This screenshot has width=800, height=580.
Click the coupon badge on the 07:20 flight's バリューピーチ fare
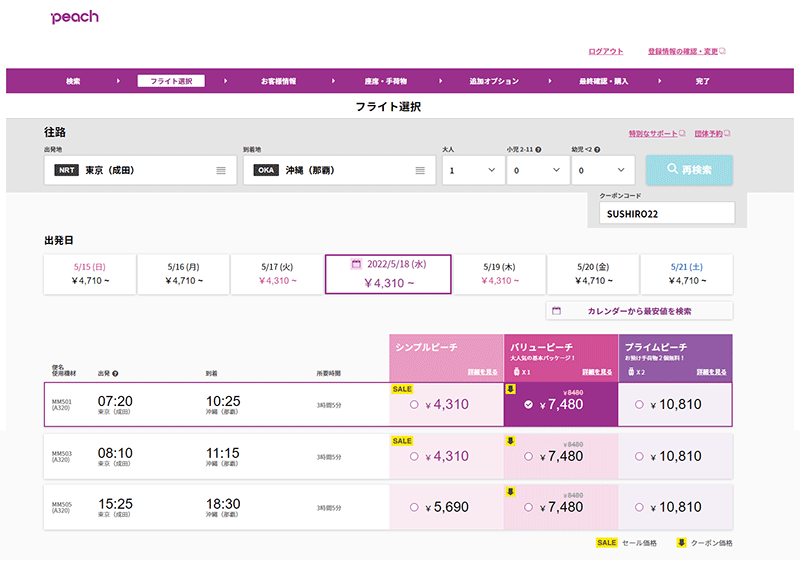click(510, 389)
